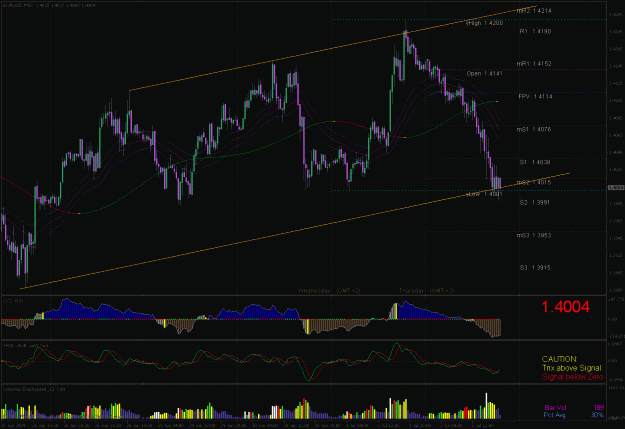Click the Wednesday (GMT +2) day label
This screenshot has height=429, width=625.
[329, 291]
